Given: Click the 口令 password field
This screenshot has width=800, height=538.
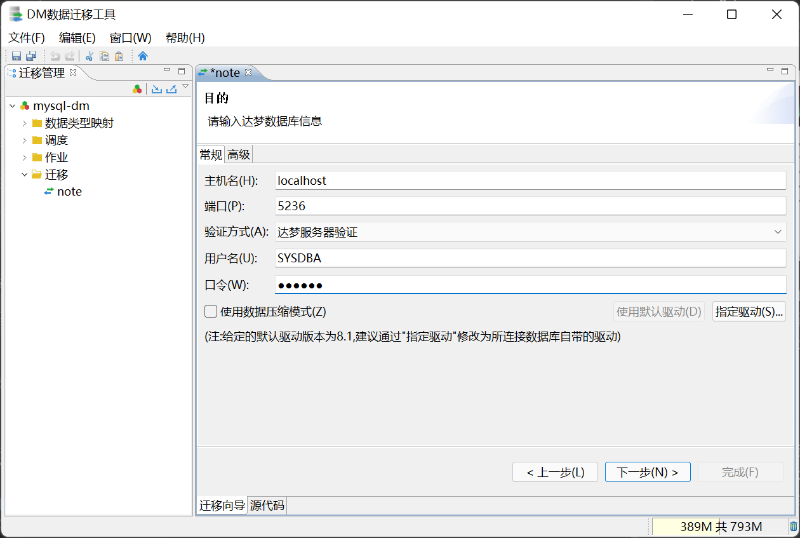Looking at the screenshot, I should 531,285.
